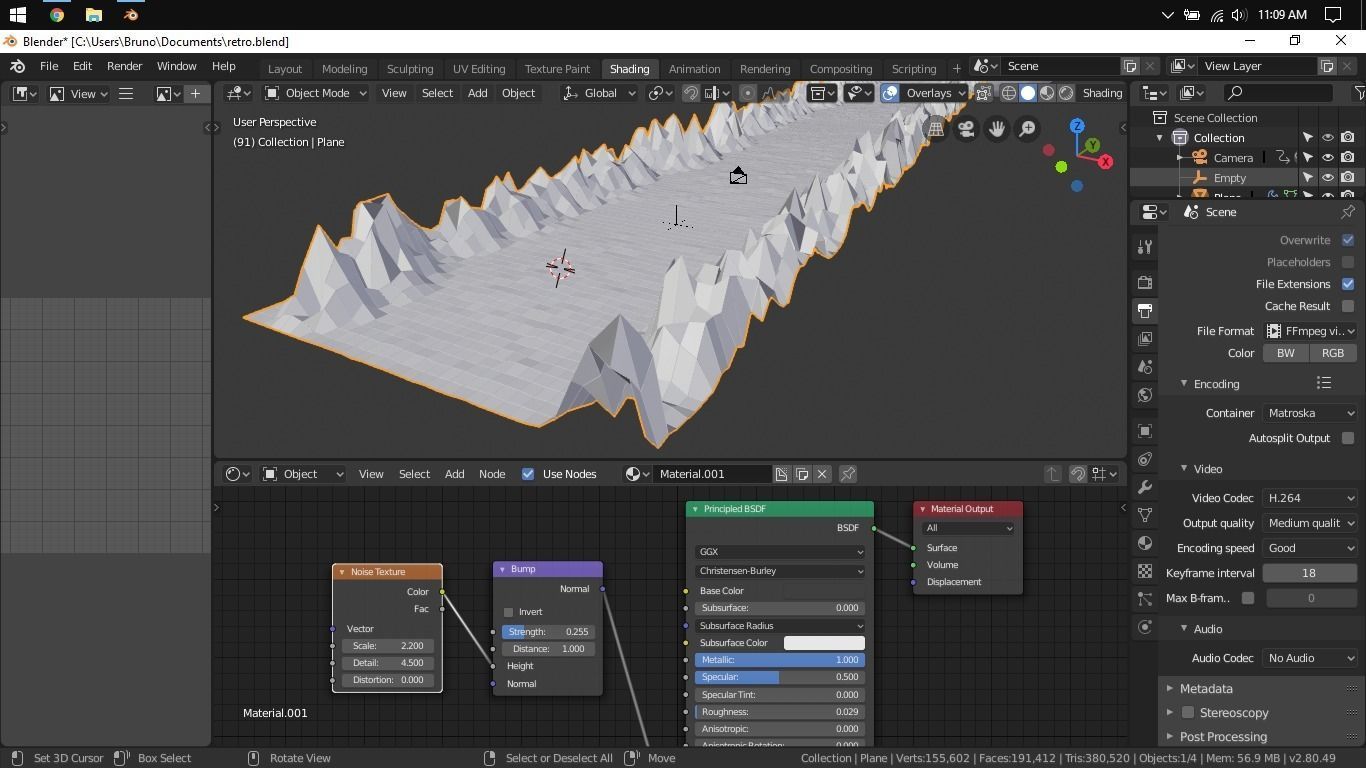Open the Video Codec H.264 dropdown
Screen dimensions: 1366x768
coord(1310,498)
